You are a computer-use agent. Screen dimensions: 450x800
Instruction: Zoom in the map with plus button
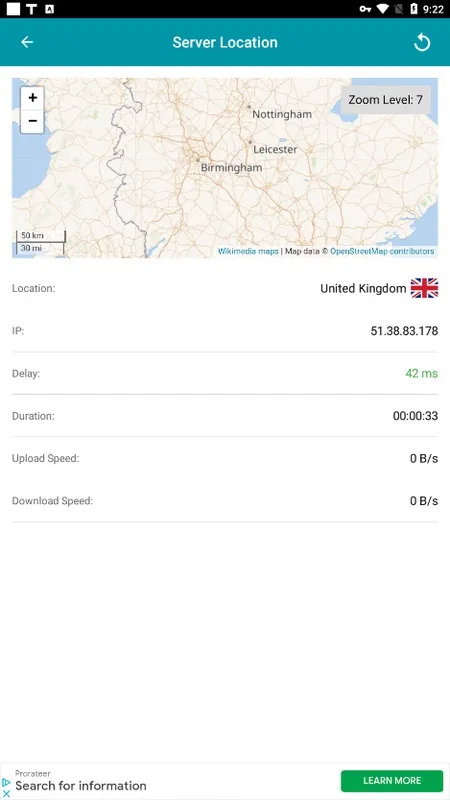32,98
